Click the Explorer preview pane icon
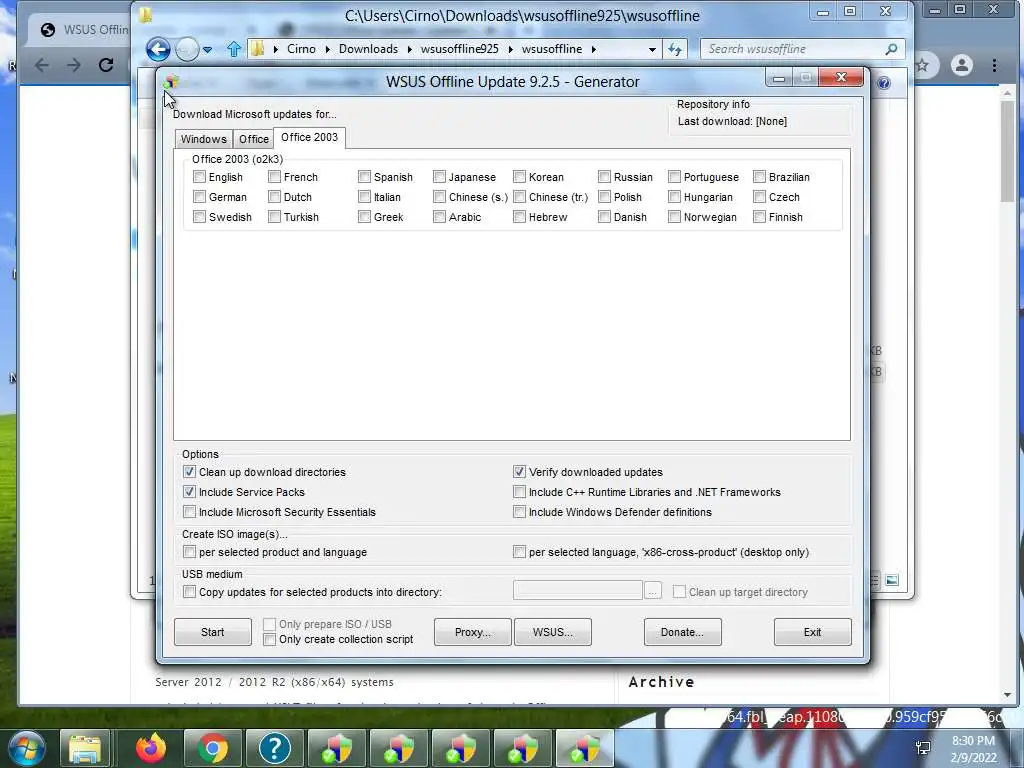This screenshot has width=1024, height=768. [891, 580]
